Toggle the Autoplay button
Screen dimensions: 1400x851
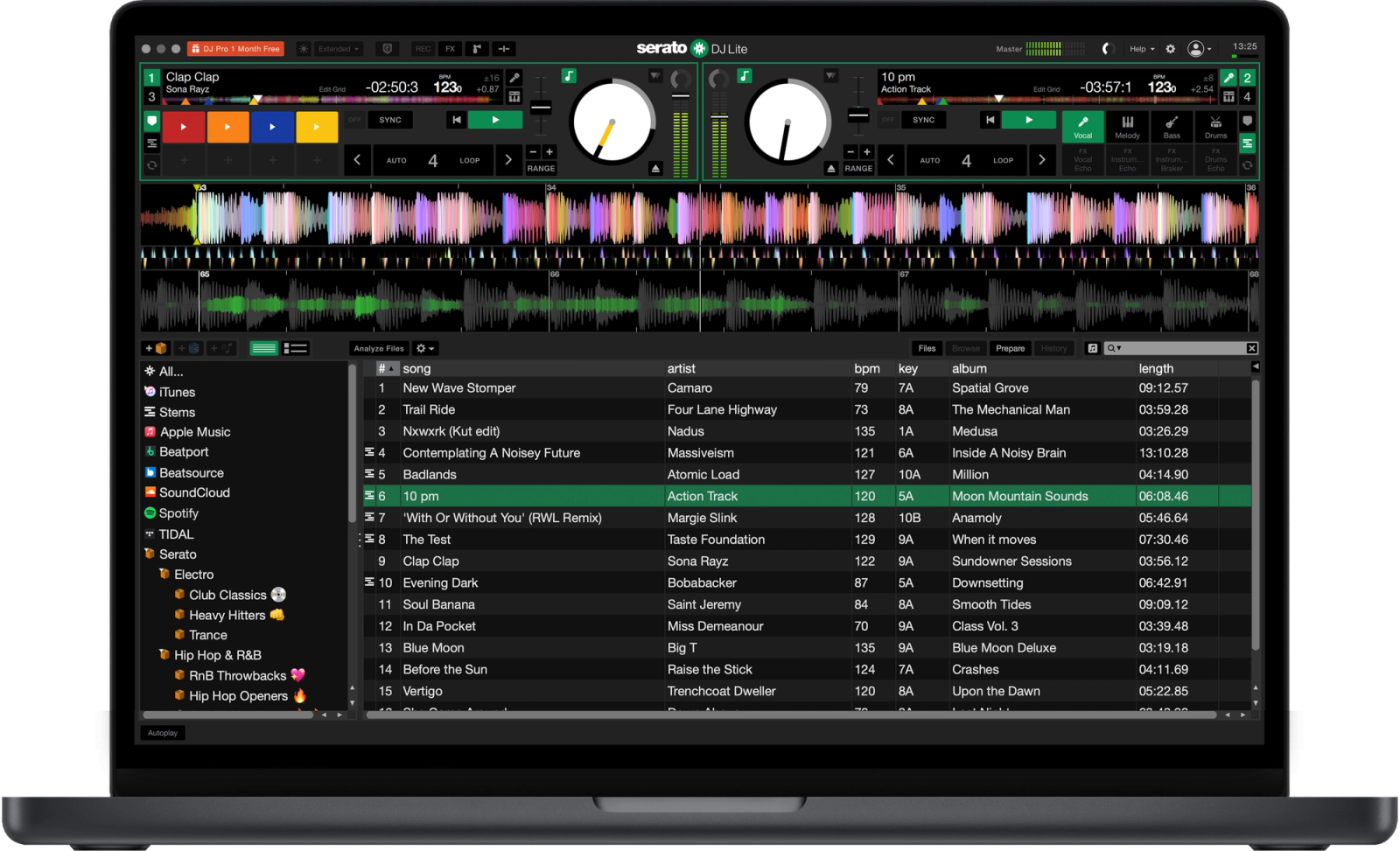pos(163,733)
